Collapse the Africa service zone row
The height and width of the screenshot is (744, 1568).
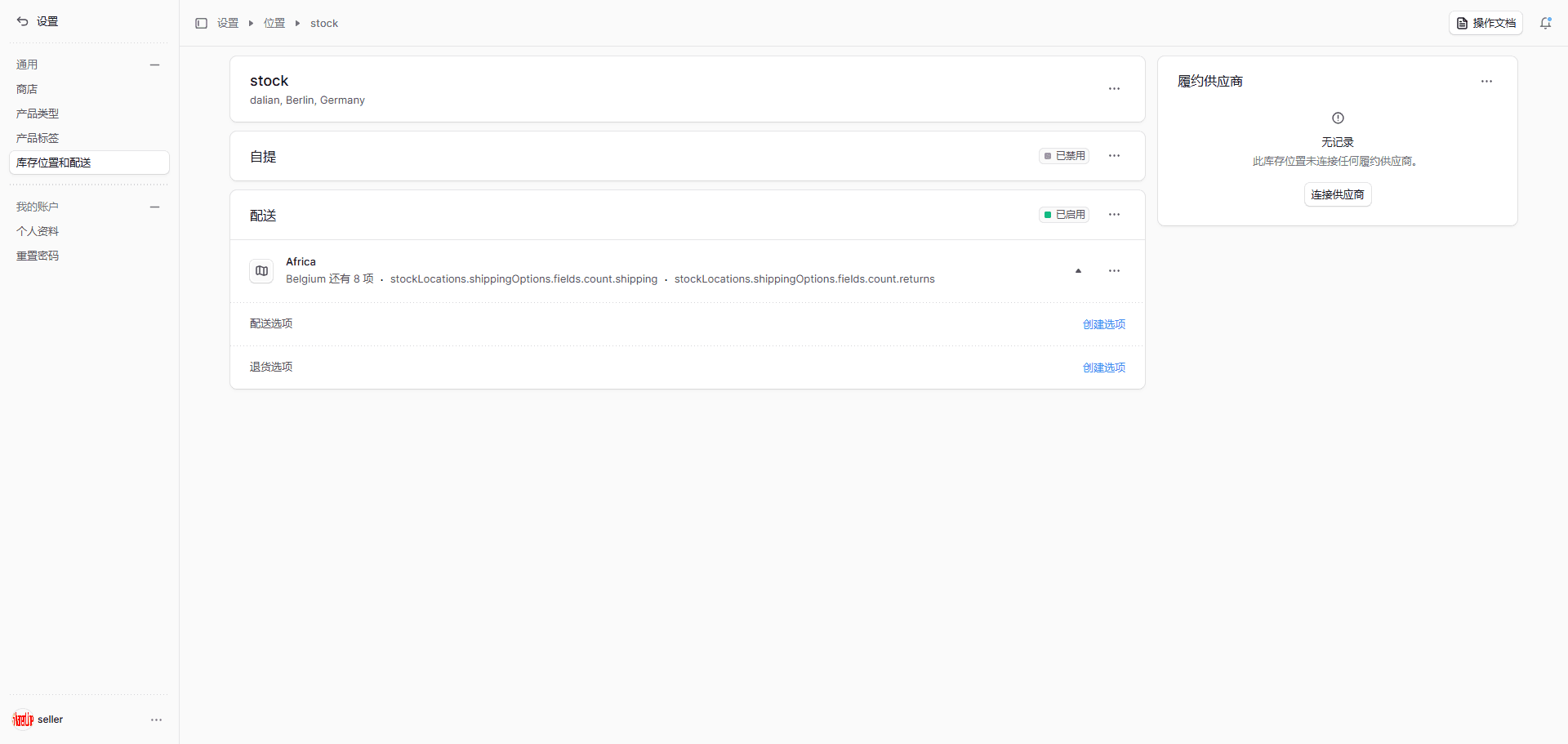tap(1078, 271)
